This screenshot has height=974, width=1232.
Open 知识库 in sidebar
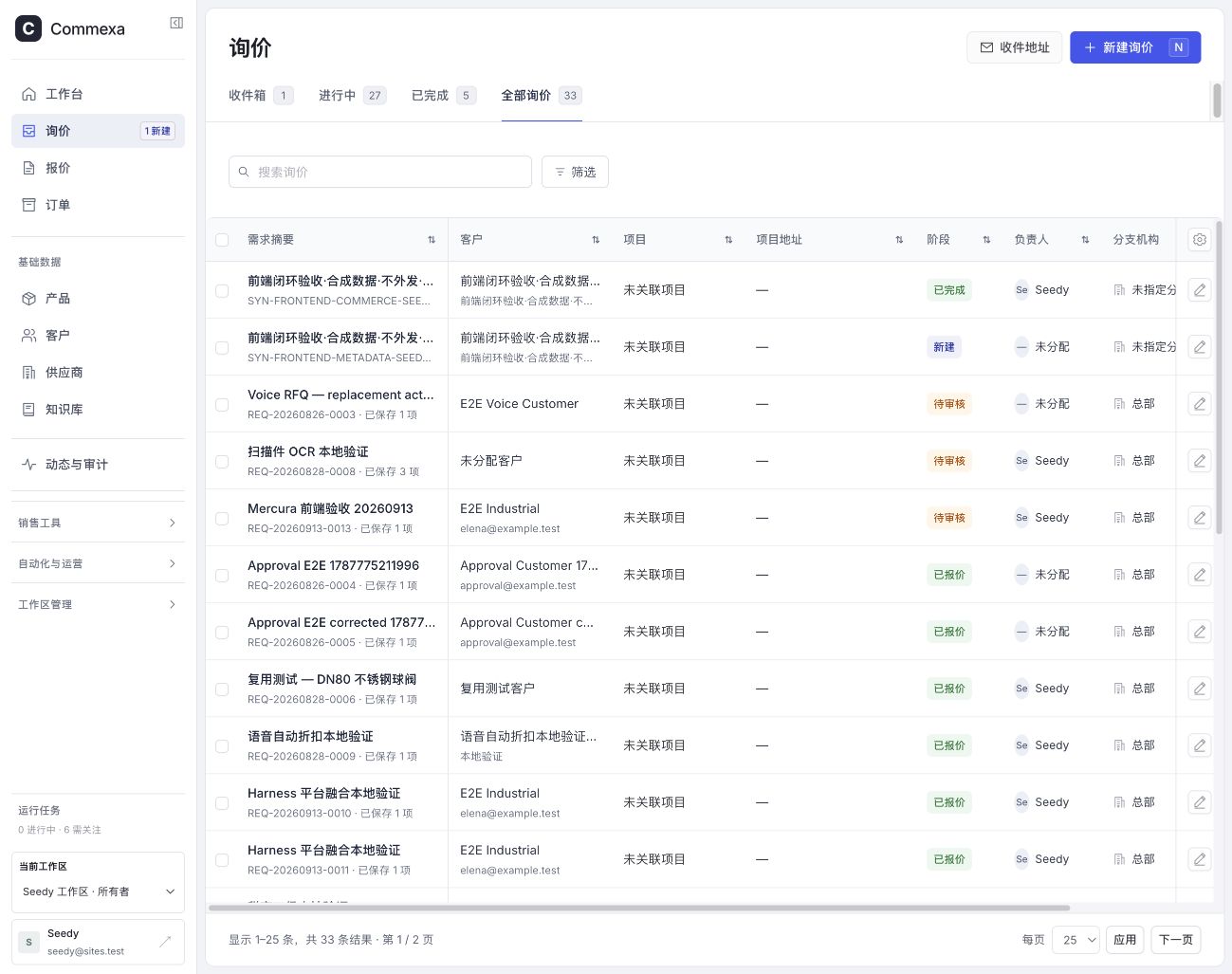[x=98, y=410]
